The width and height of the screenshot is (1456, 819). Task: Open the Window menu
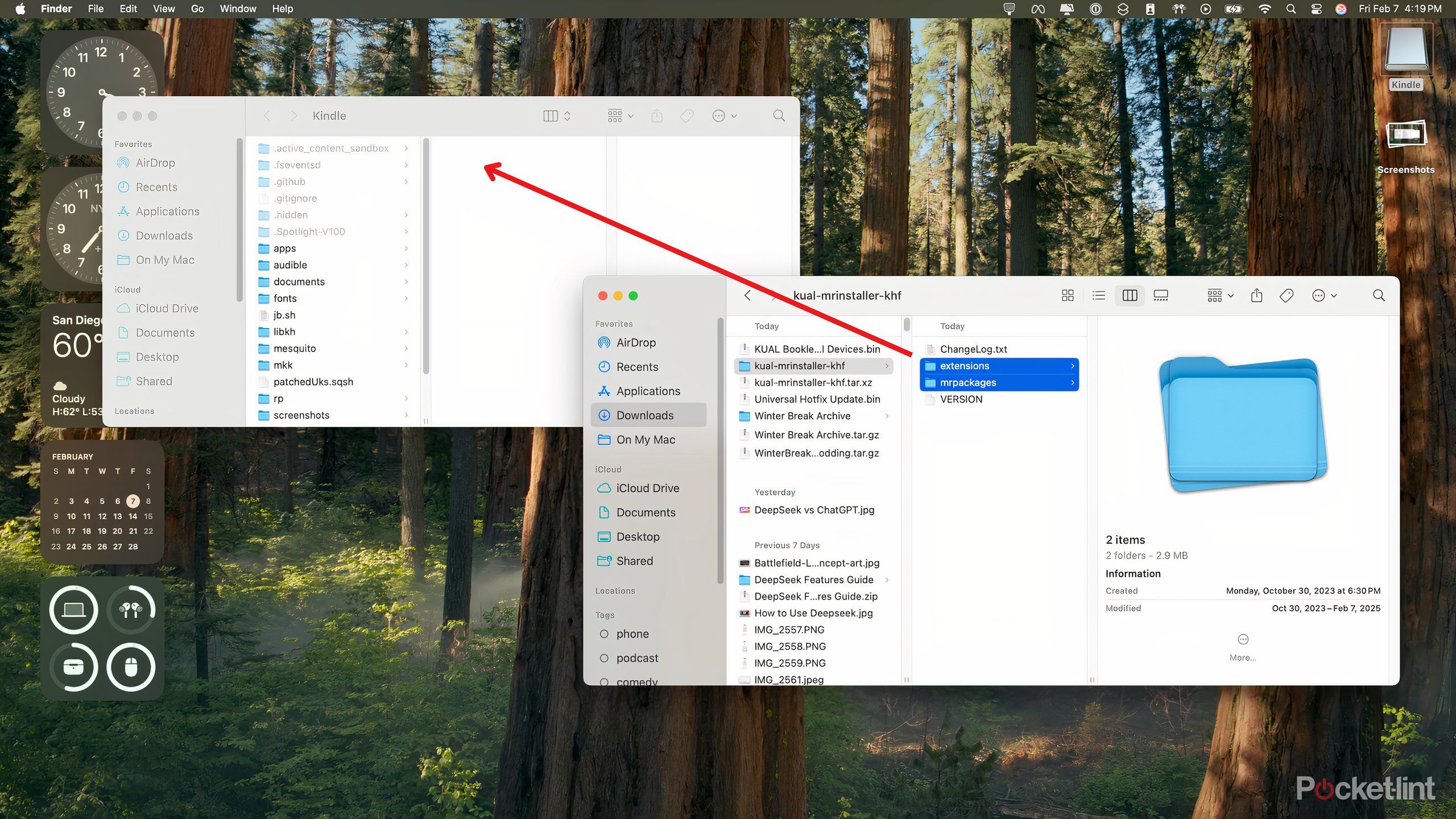(238, 9)
